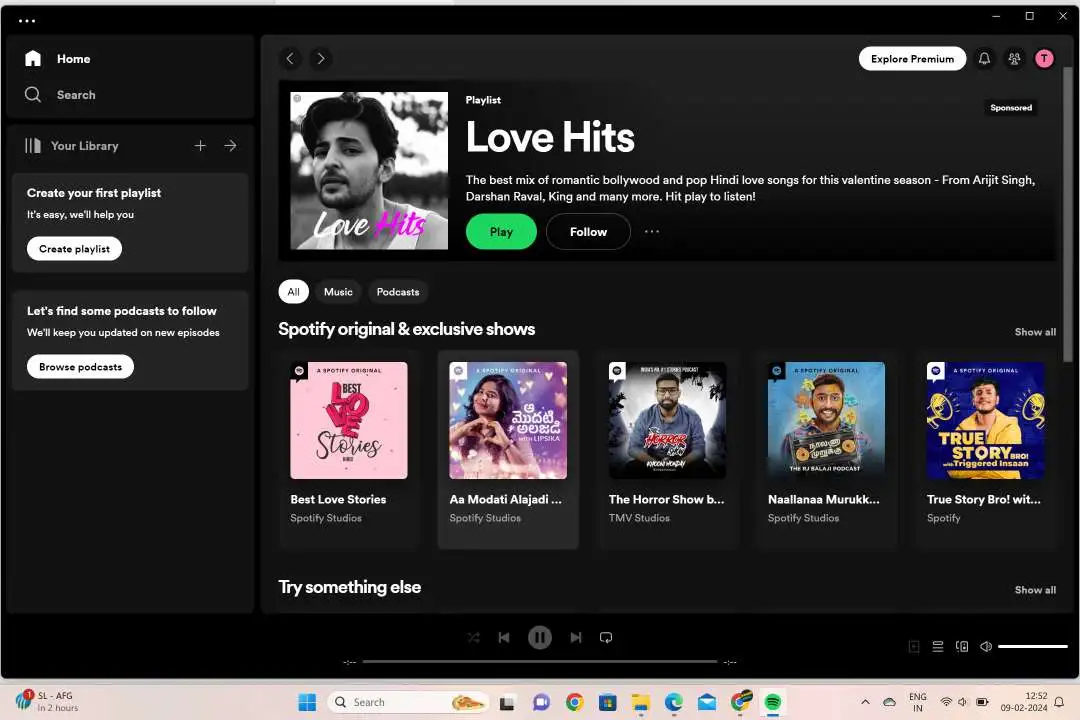Navigate back with the left chevron
This screenshot has height=720, width=1080.
pyautogui.click(x=290, y=58)
